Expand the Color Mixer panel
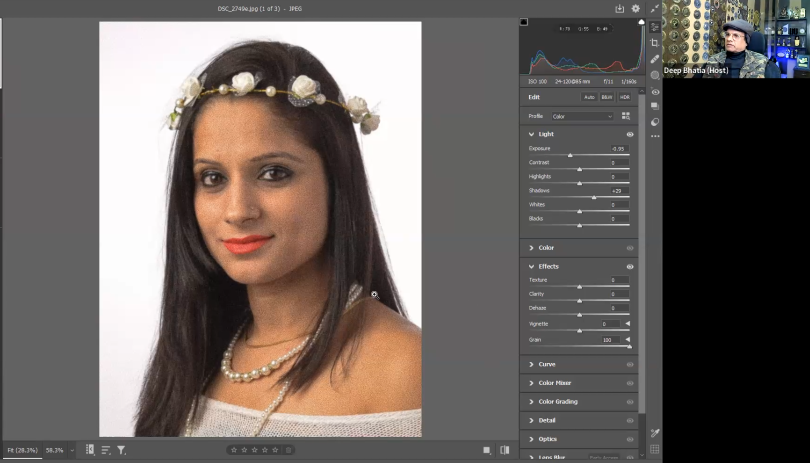The width and height of the screenshot is (810, 463). 555,383
